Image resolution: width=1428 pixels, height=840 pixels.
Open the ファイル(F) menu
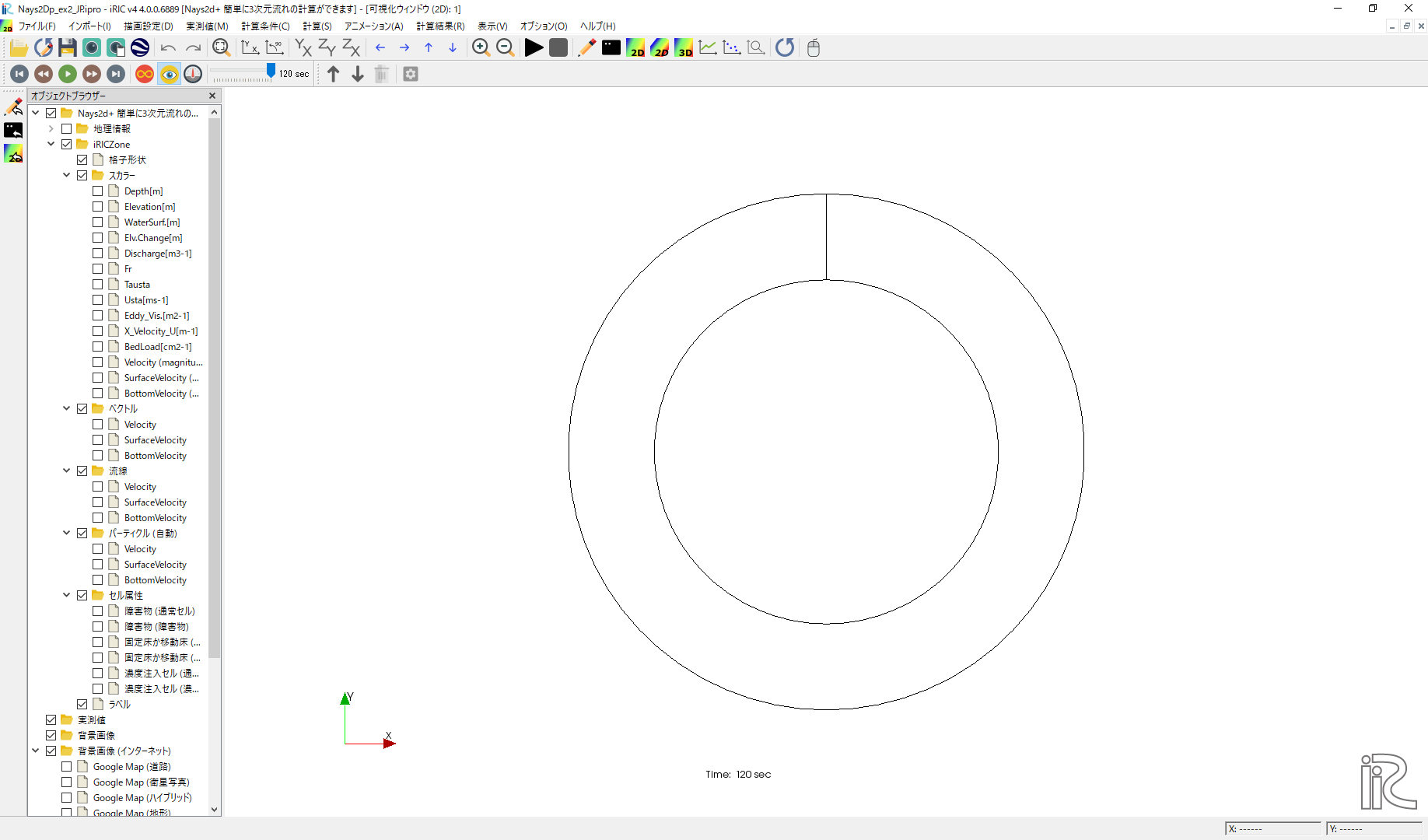37,26
